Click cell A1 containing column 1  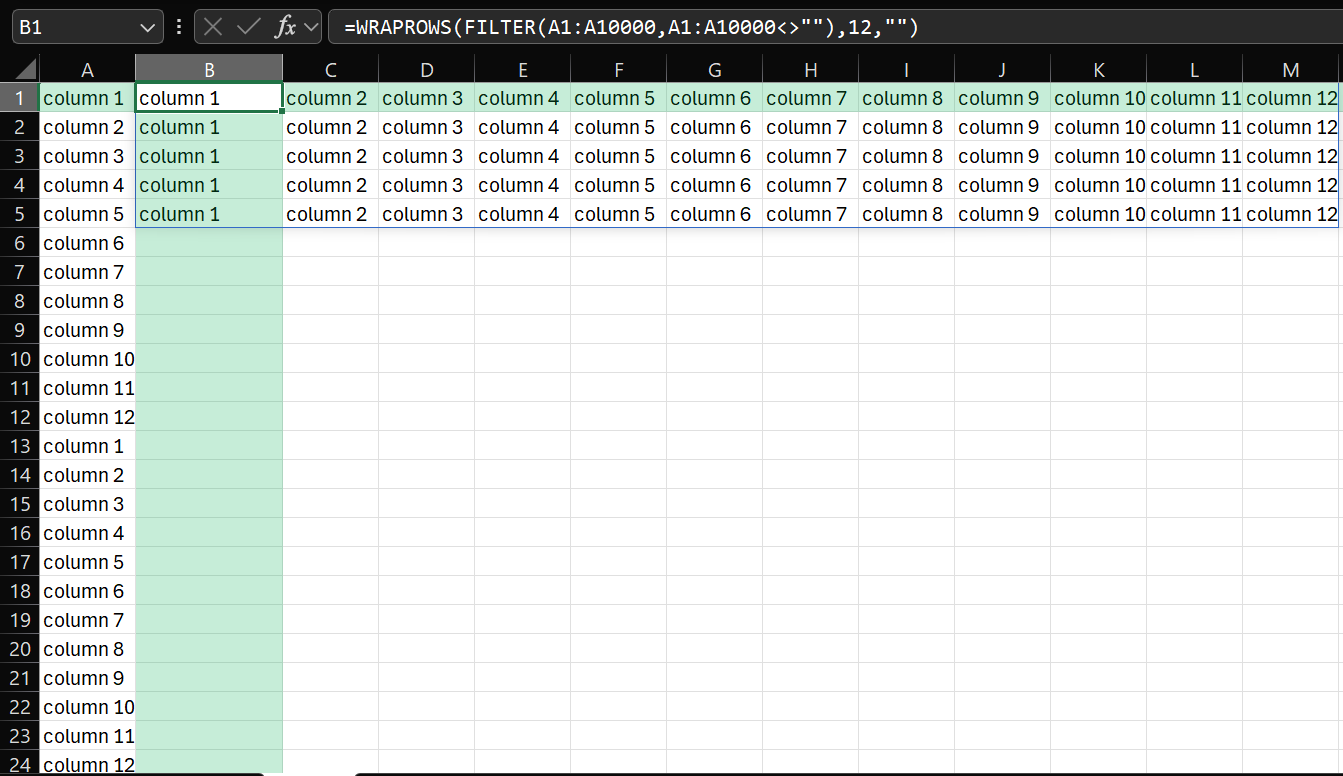[88, 98]
